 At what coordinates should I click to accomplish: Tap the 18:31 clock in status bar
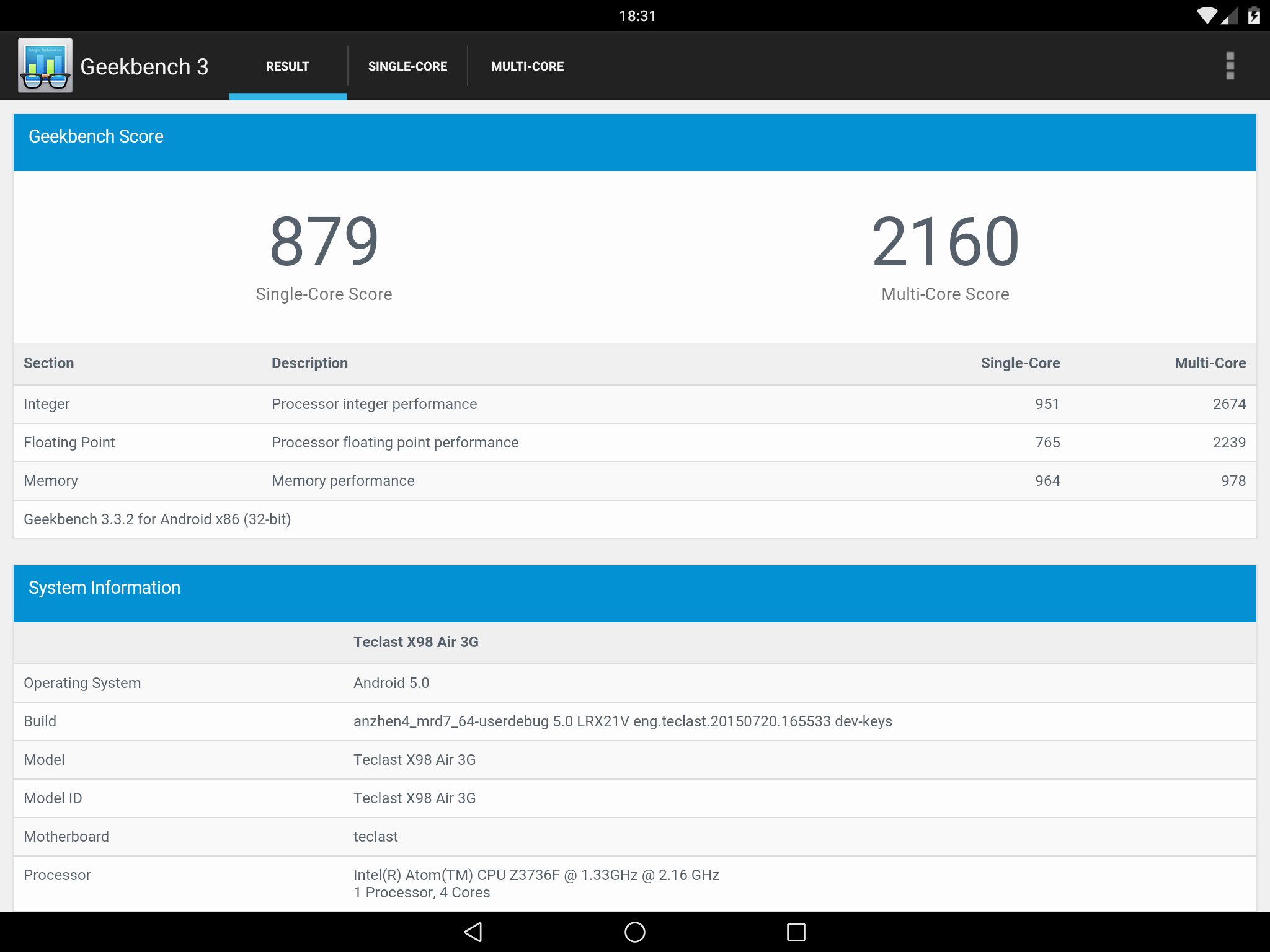tap(637, 16)
